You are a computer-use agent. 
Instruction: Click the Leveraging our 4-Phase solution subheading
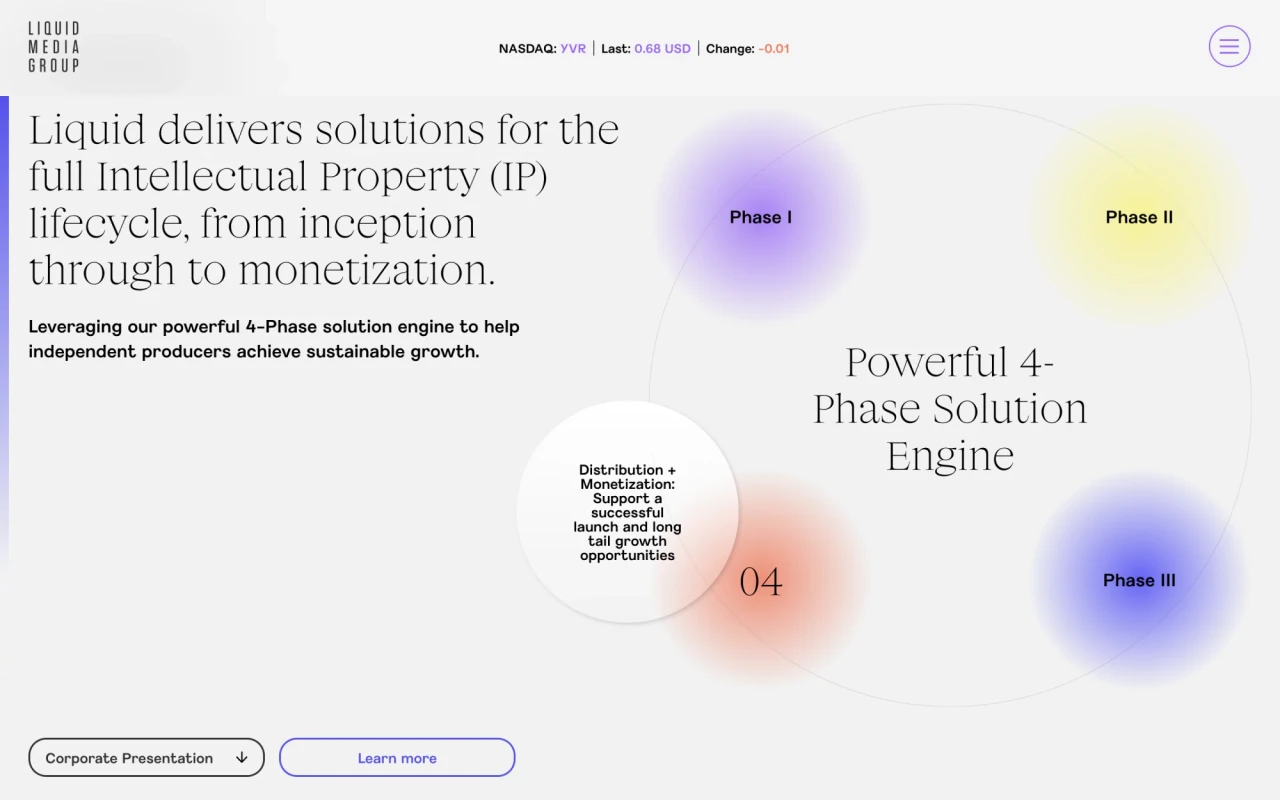coord(274,339)
